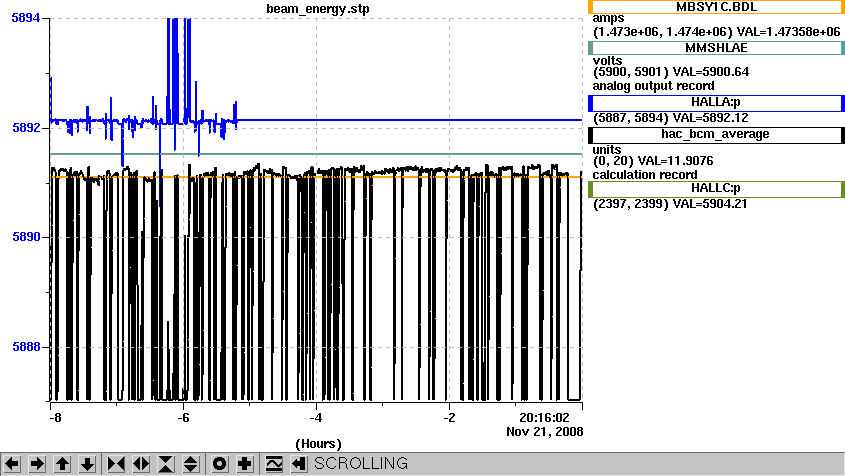
Task: Shift the graph down with the down arrow
Action: tap(87, 464)
